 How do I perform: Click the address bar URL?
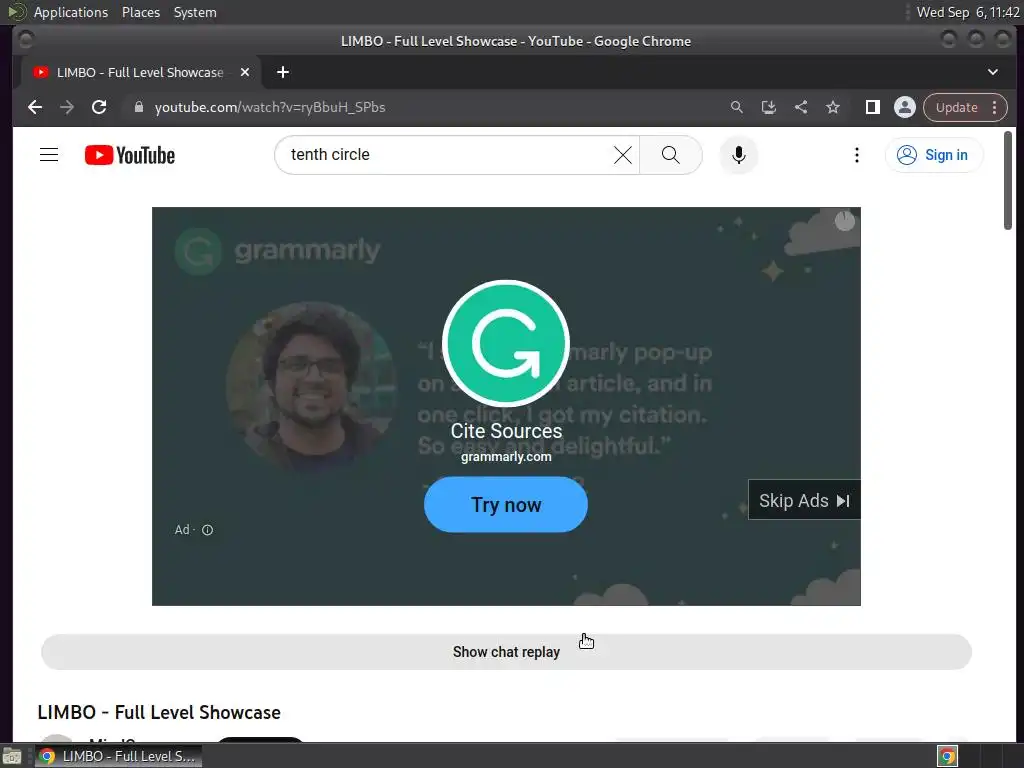(x=270, y=107)
